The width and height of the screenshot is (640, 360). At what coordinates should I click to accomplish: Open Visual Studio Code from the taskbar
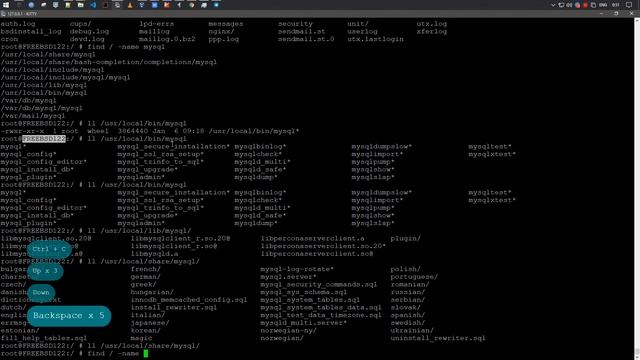click(x=93, y=5)
